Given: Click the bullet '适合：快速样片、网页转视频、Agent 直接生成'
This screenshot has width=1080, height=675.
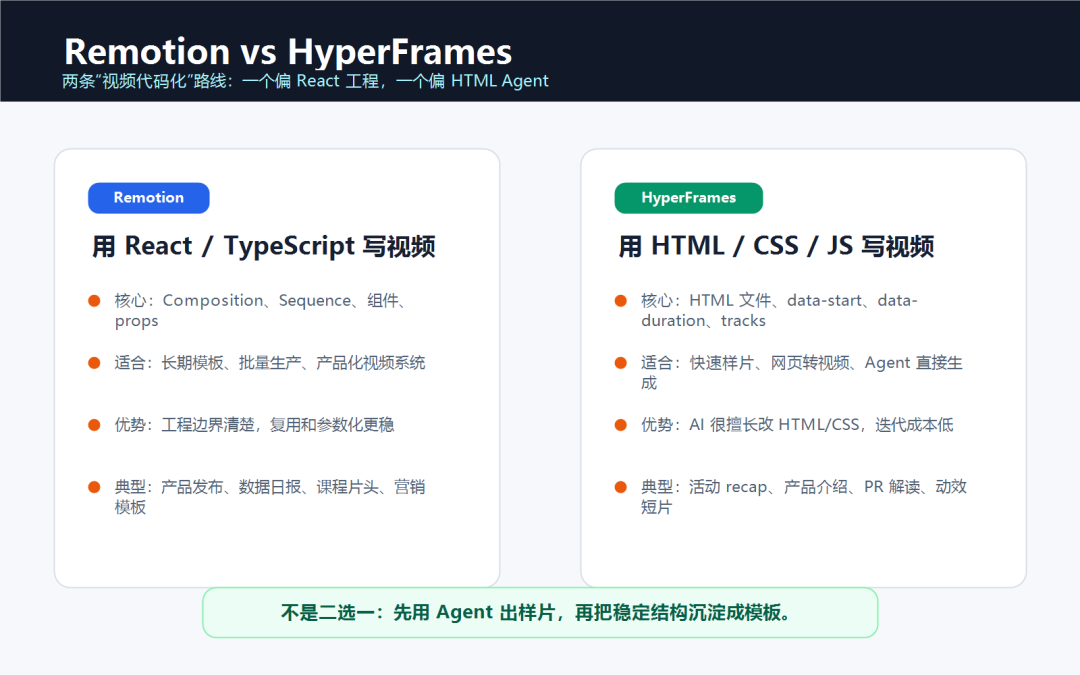Looking at the screenshot, I should coord(802,373).
